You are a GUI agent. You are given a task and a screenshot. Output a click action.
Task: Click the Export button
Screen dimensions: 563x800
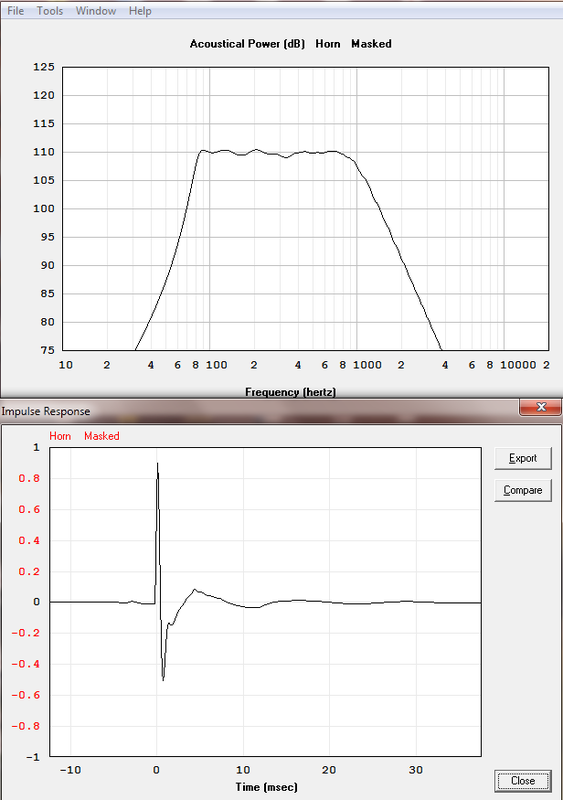tap(523, 458)
